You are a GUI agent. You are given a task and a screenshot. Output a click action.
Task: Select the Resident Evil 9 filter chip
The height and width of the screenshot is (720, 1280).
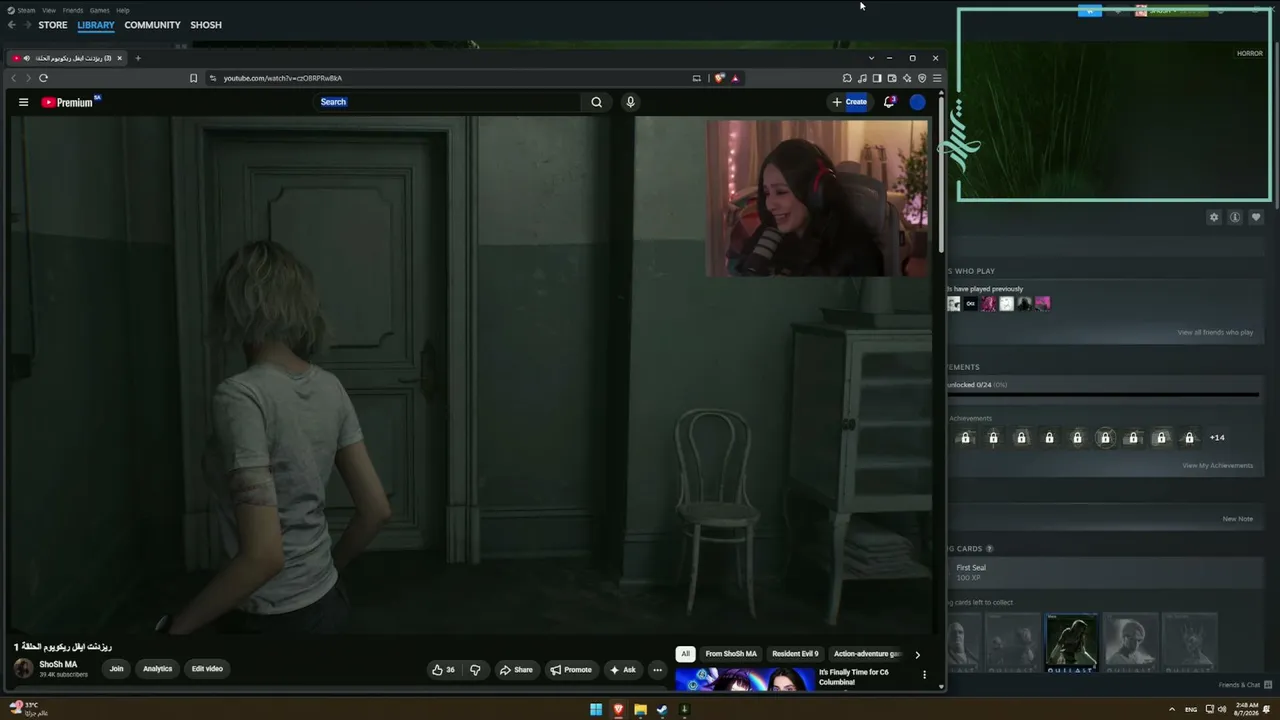click(x=795, y=654)
